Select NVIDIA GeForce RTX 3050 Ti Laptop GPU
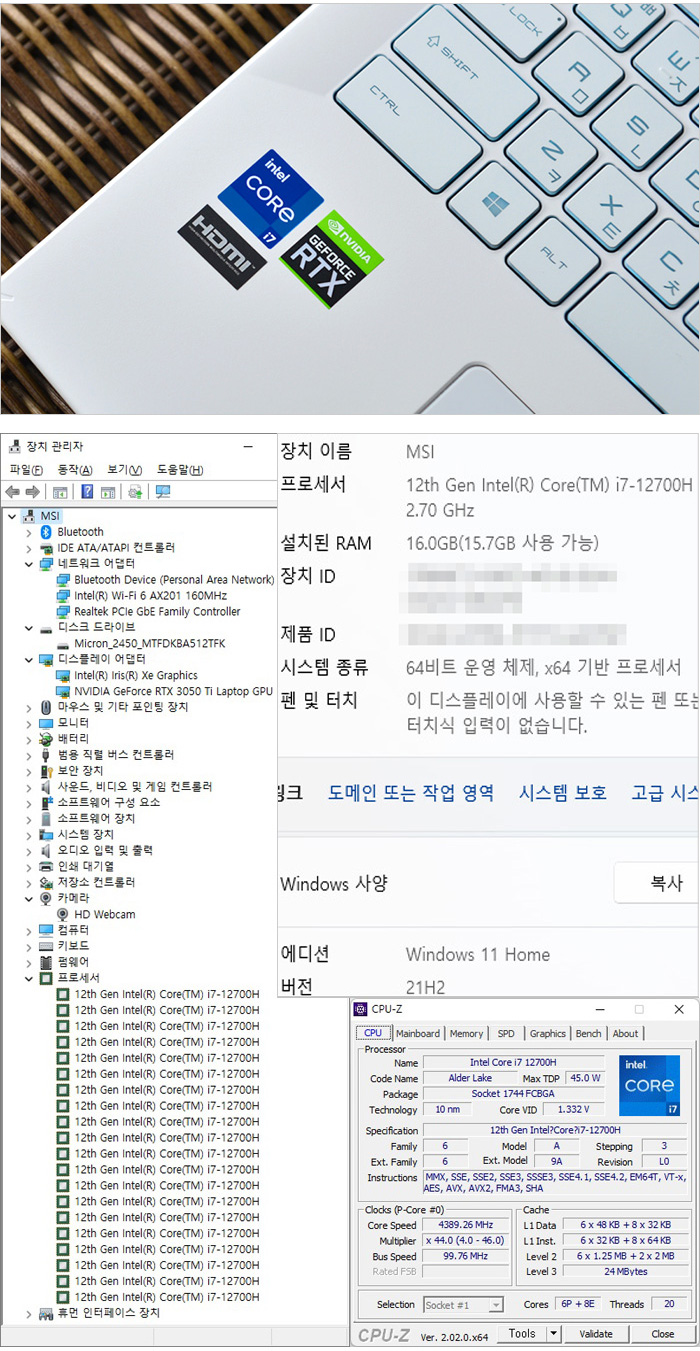Screen dimensions: 700x1351 pos(172,691)
